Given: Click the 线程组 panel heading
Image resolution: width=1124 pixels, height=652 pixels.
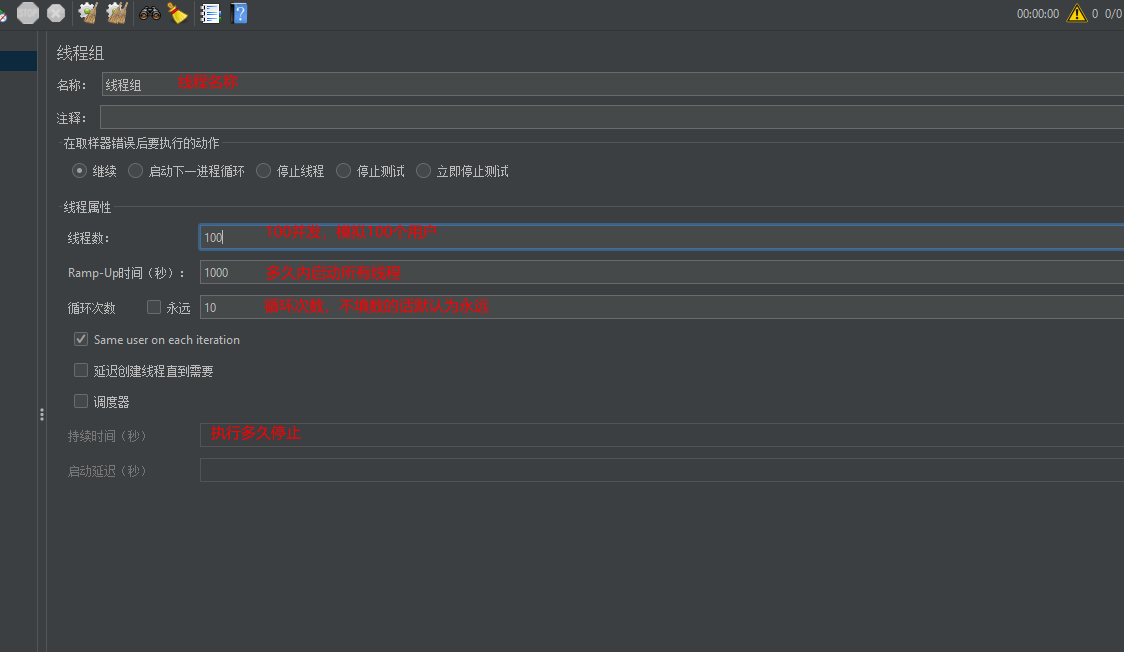Looking at the screenshot, I should point(80,53).
